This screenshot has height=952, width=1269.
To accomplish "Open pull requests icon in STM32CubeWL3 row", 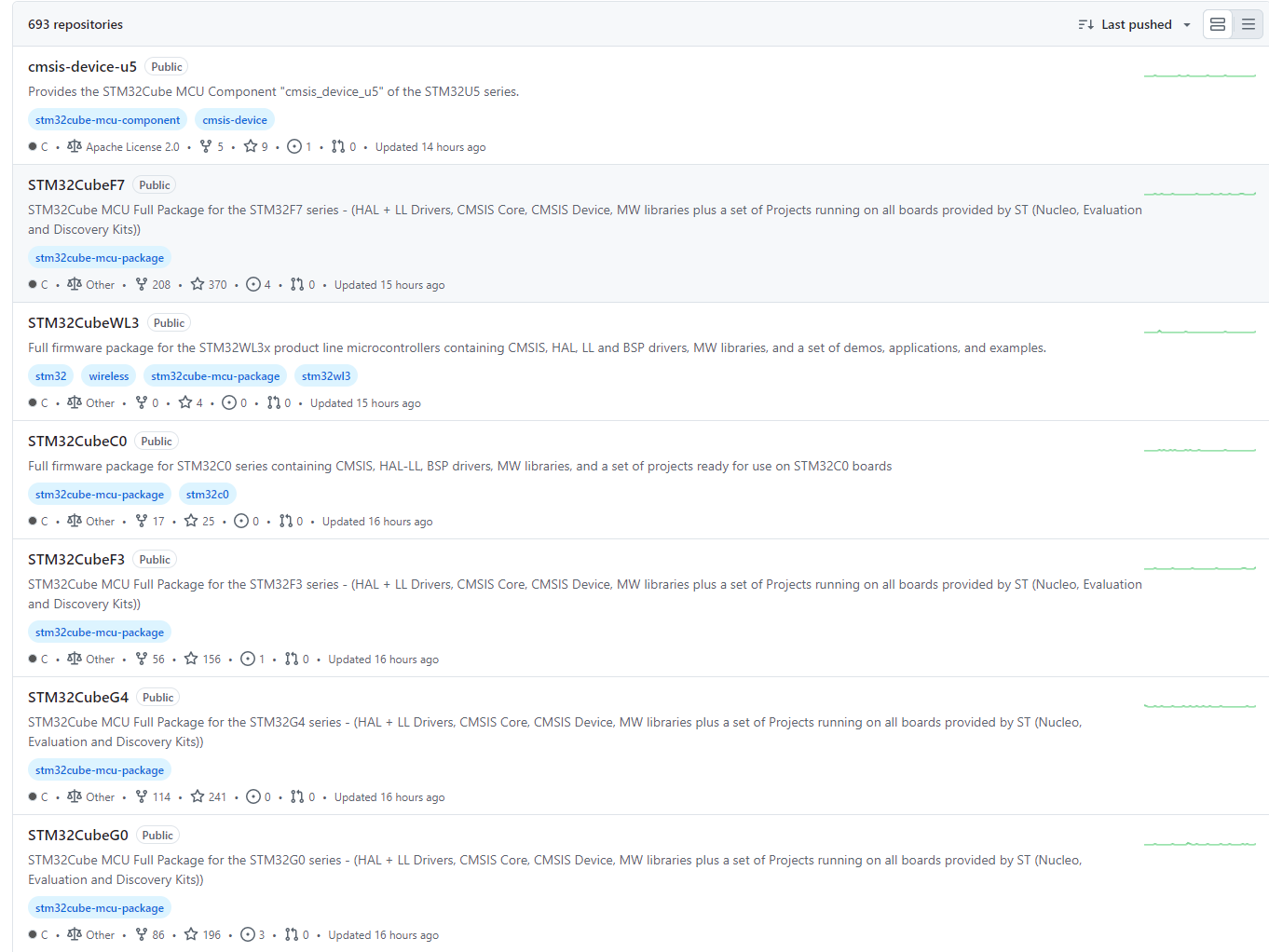I will click(x=273, y=402).
